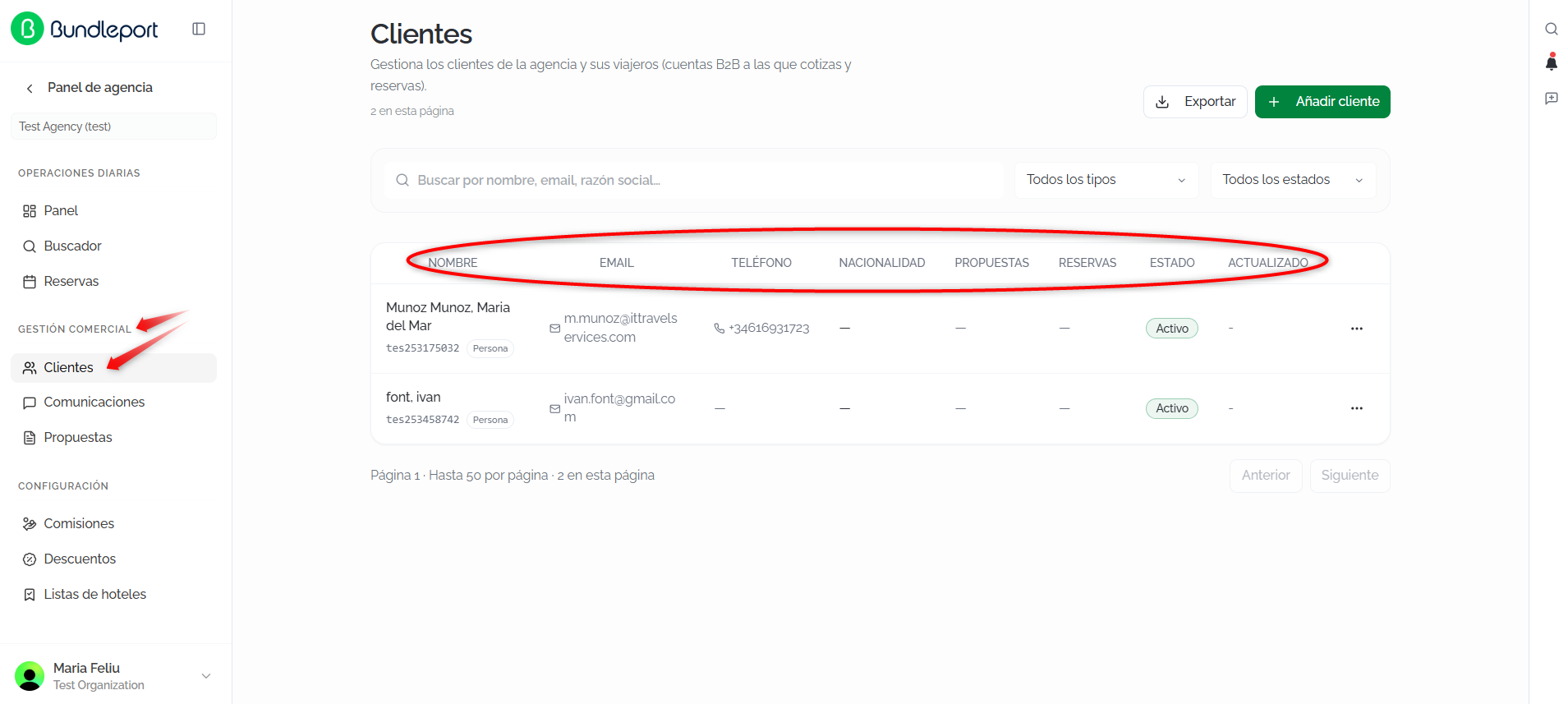
Task: Go back to Panel de agencia
Action: 99,88
